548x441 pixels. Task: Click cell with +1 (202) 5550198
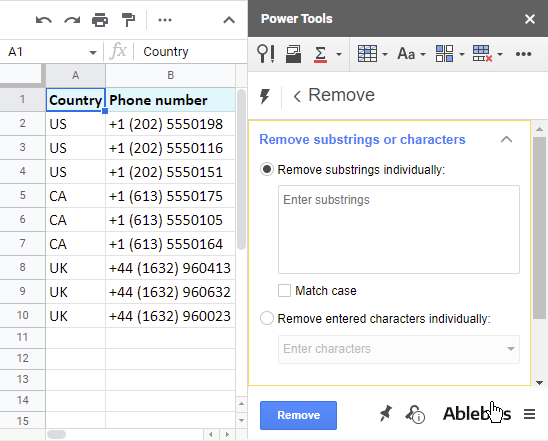(x=171, y=124)
